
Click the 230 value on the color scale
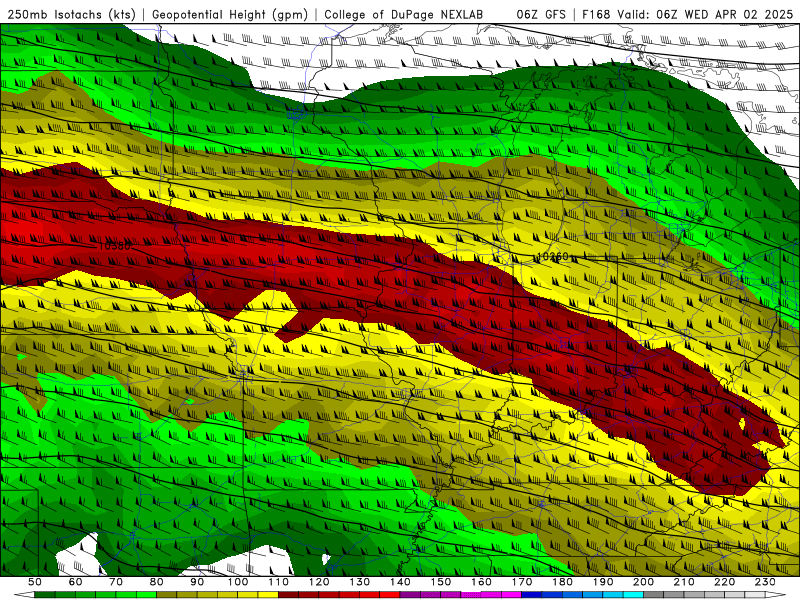[x=765, y=582]
